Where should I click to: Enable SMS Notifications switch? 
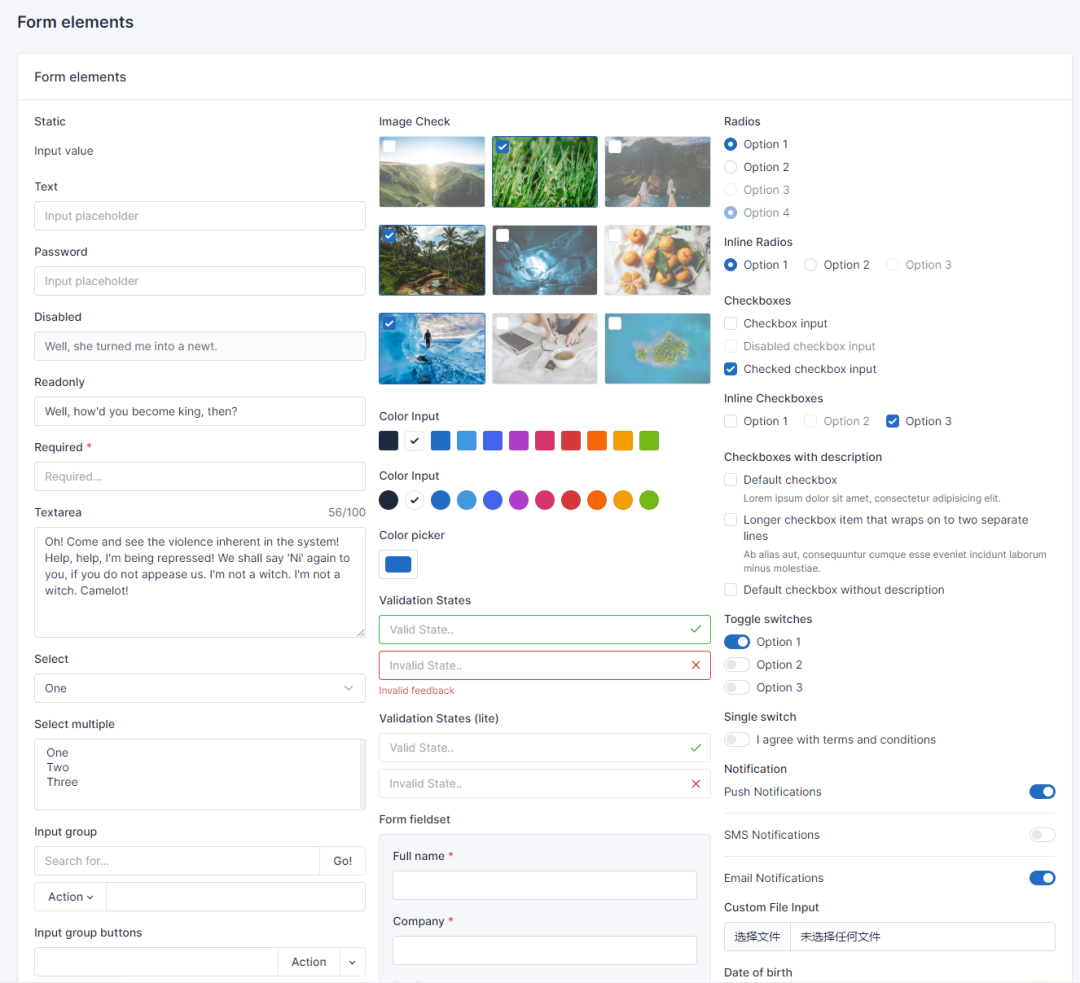coord(1042,834)
